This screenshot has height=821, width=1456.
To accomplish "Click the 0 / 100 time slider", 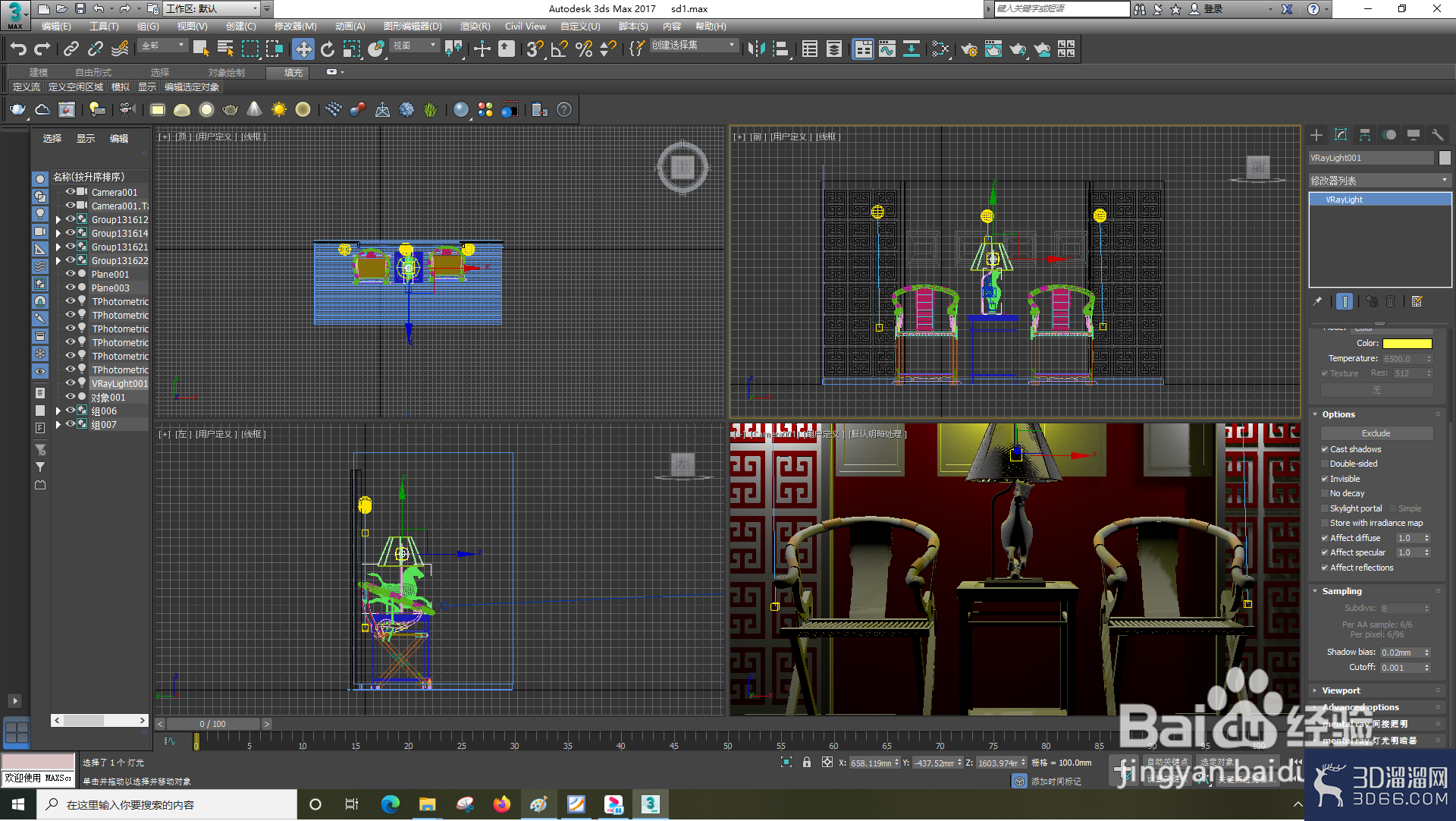I will click(213, 725).
